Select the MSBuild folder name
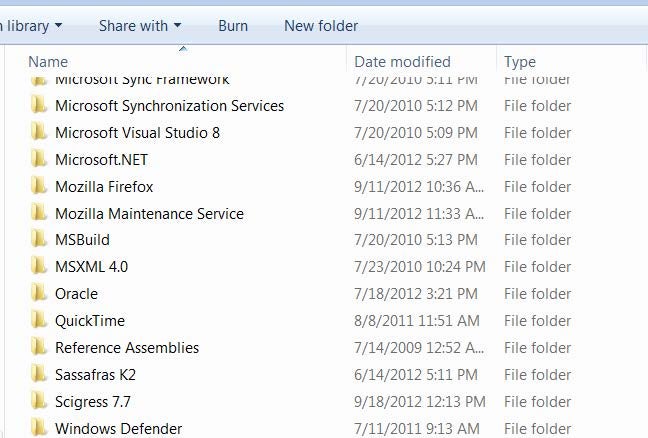The height and width of the screenshot is (438, 648). coord(82,240)
